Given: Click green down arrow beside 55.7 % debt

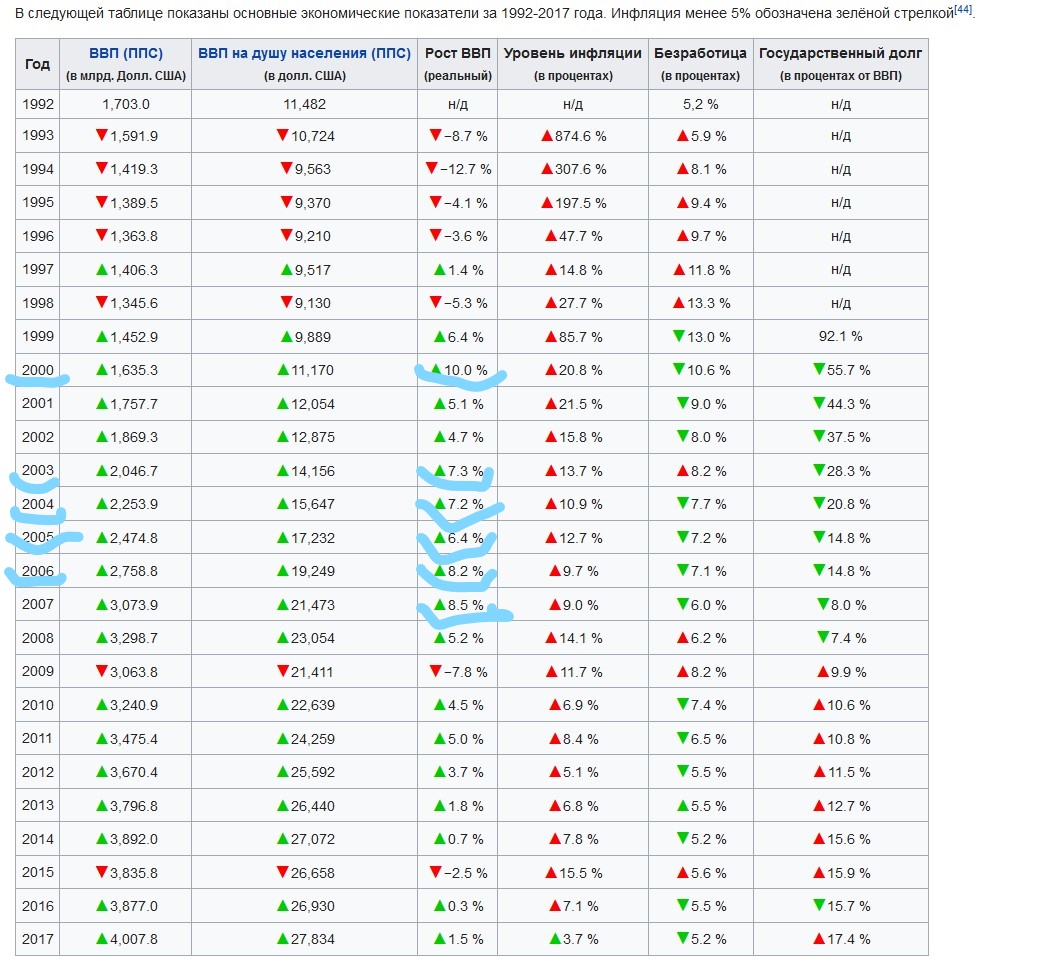Looking at the screenshot, I should [818, 370].
